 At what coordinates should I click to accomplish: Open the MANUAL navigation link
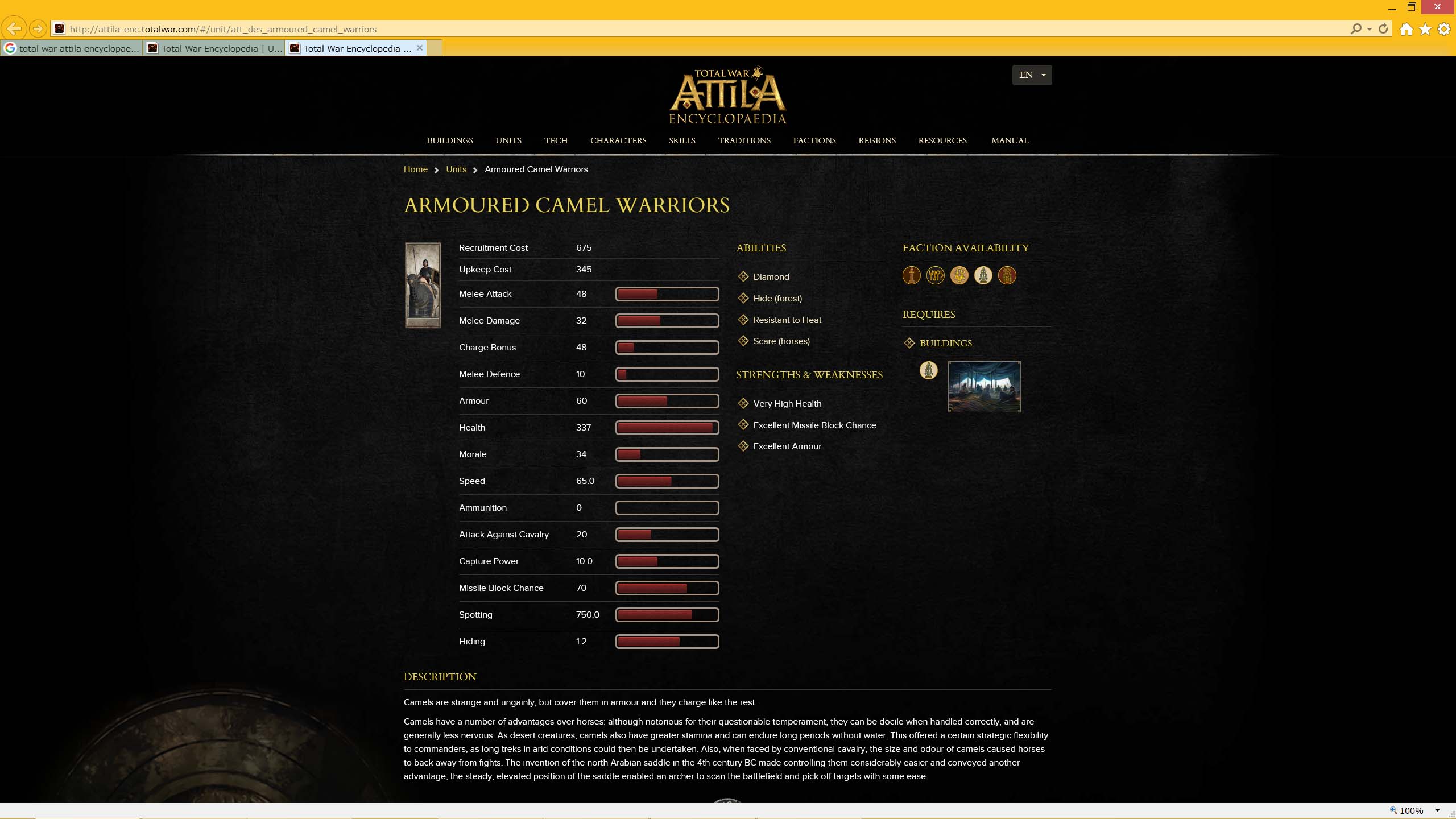[1010, 140]
